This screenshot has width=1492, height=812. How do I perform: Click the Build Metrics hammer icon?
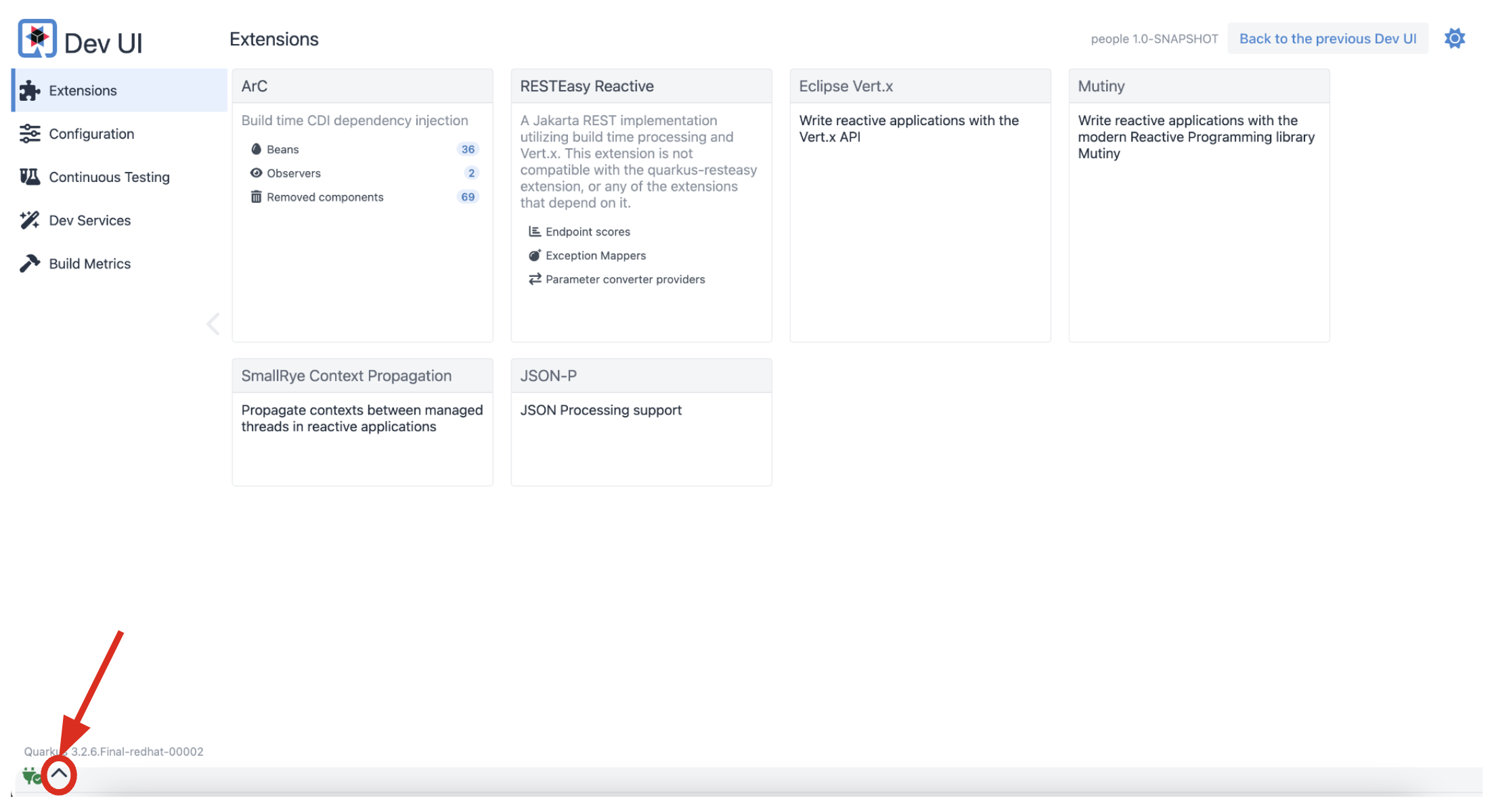(30, 264)
